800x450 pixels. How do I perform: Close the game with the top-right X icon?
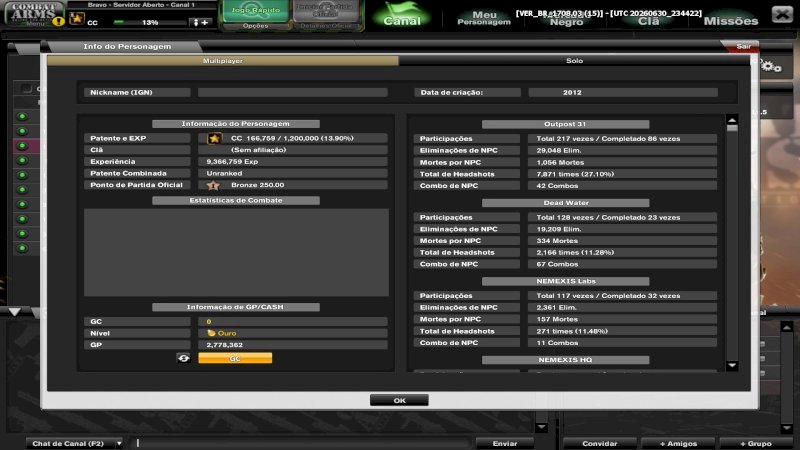(782, 14)
